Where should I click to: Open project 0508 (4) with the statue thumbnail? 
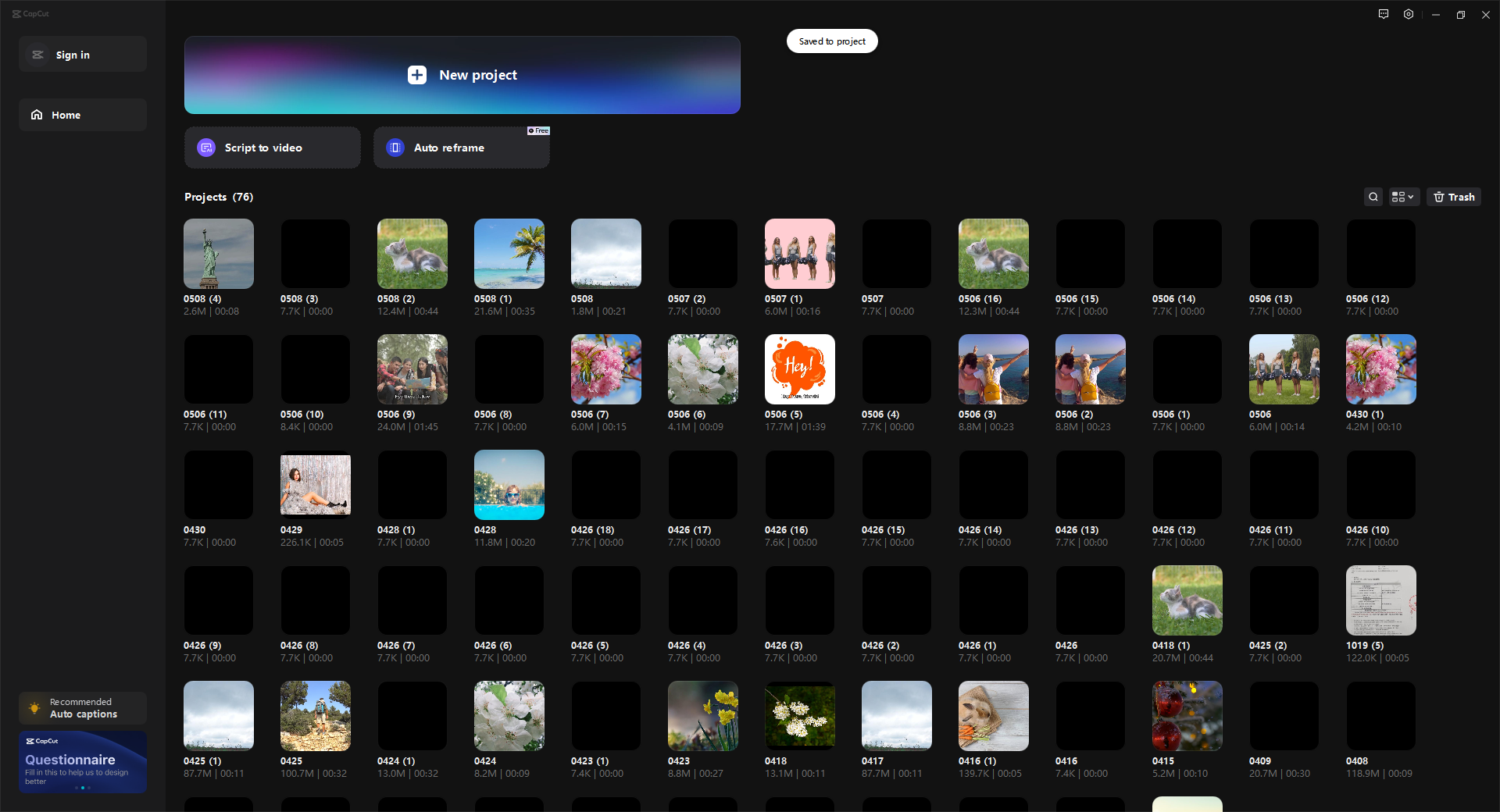point(218,253)
